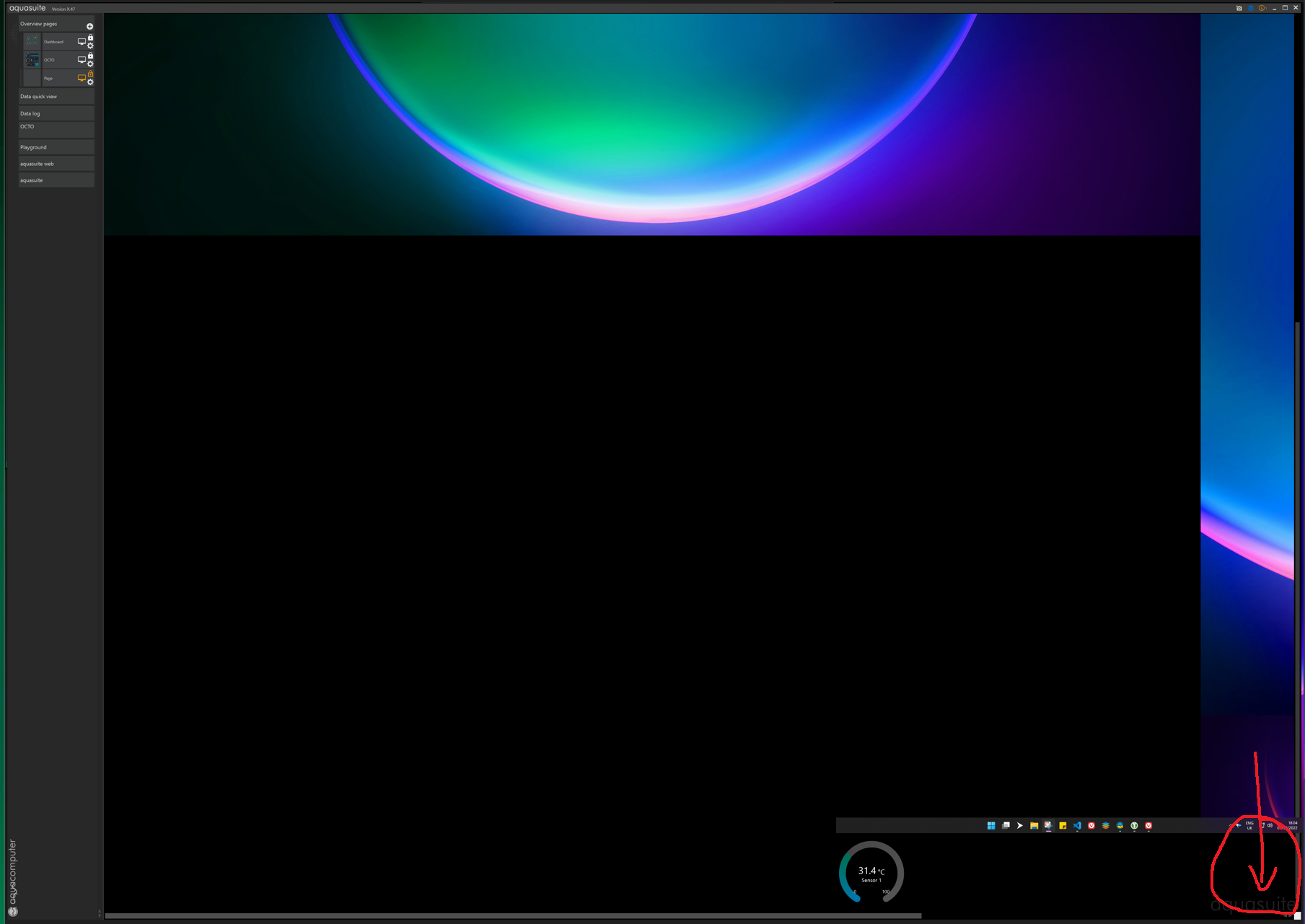1305x924 pixels.
Task: Add a new overview page
Action: pyautogui.click(x=89, y=27)
